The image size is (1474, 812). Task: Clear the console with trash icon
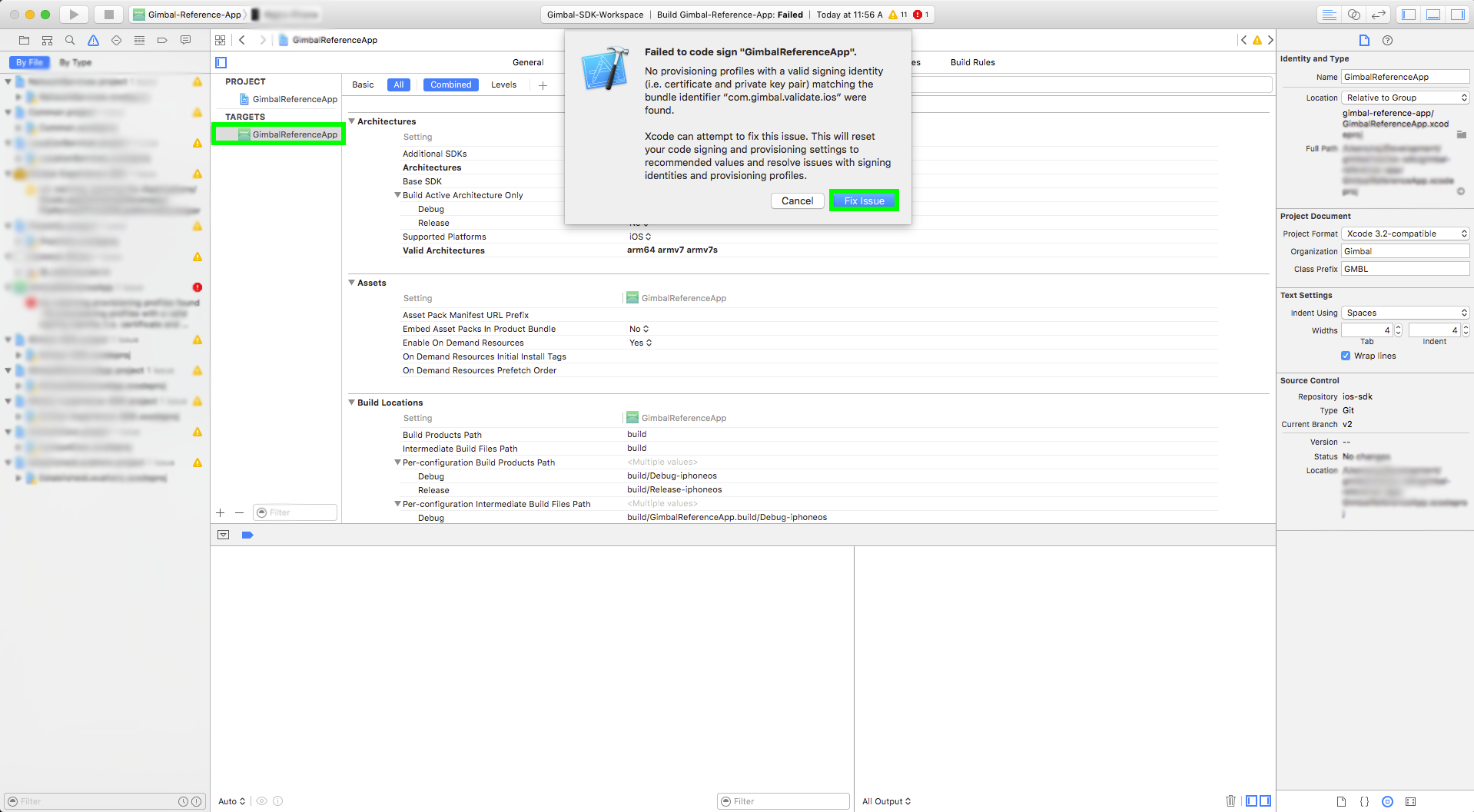1230,801
